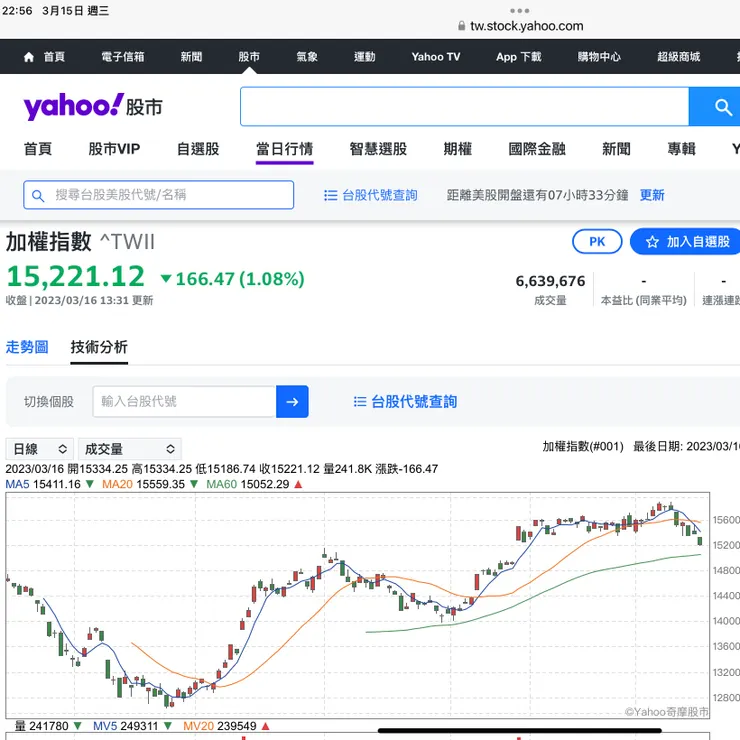This screenshot has height=740, width=740.
Task: Open the 股市VIP menu item
Action: [114, 149]
